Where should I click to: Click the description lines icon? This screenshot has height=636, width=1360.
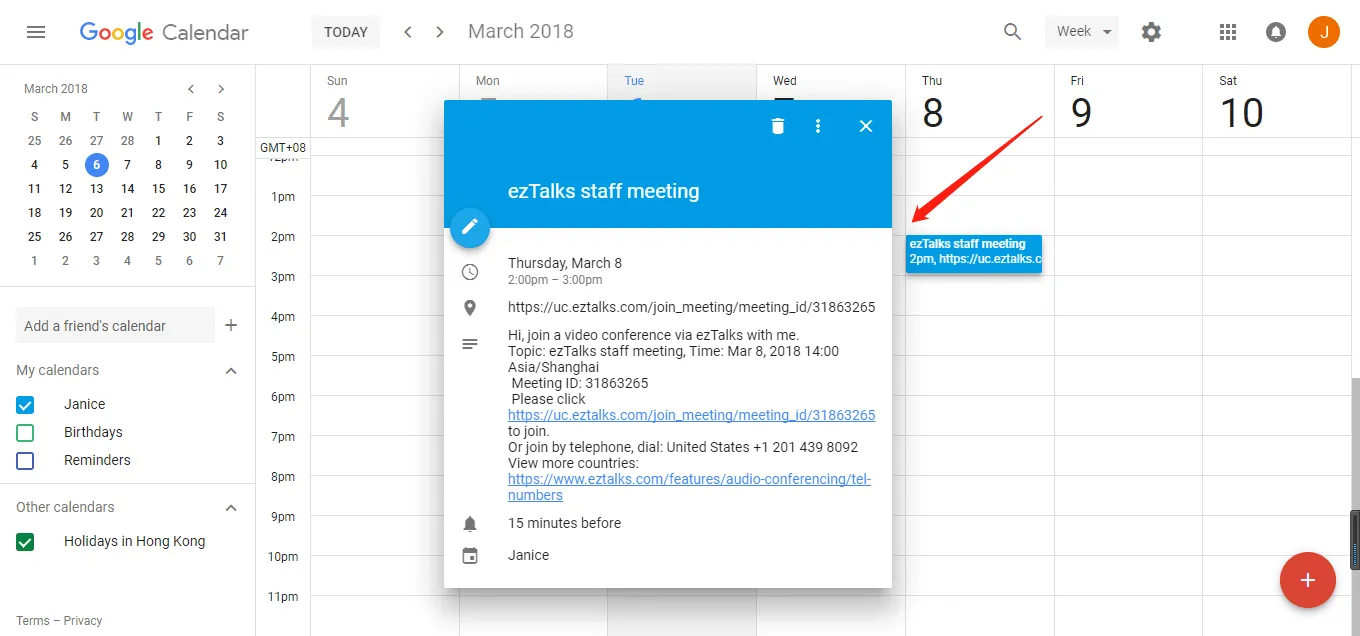coord(470,344)
